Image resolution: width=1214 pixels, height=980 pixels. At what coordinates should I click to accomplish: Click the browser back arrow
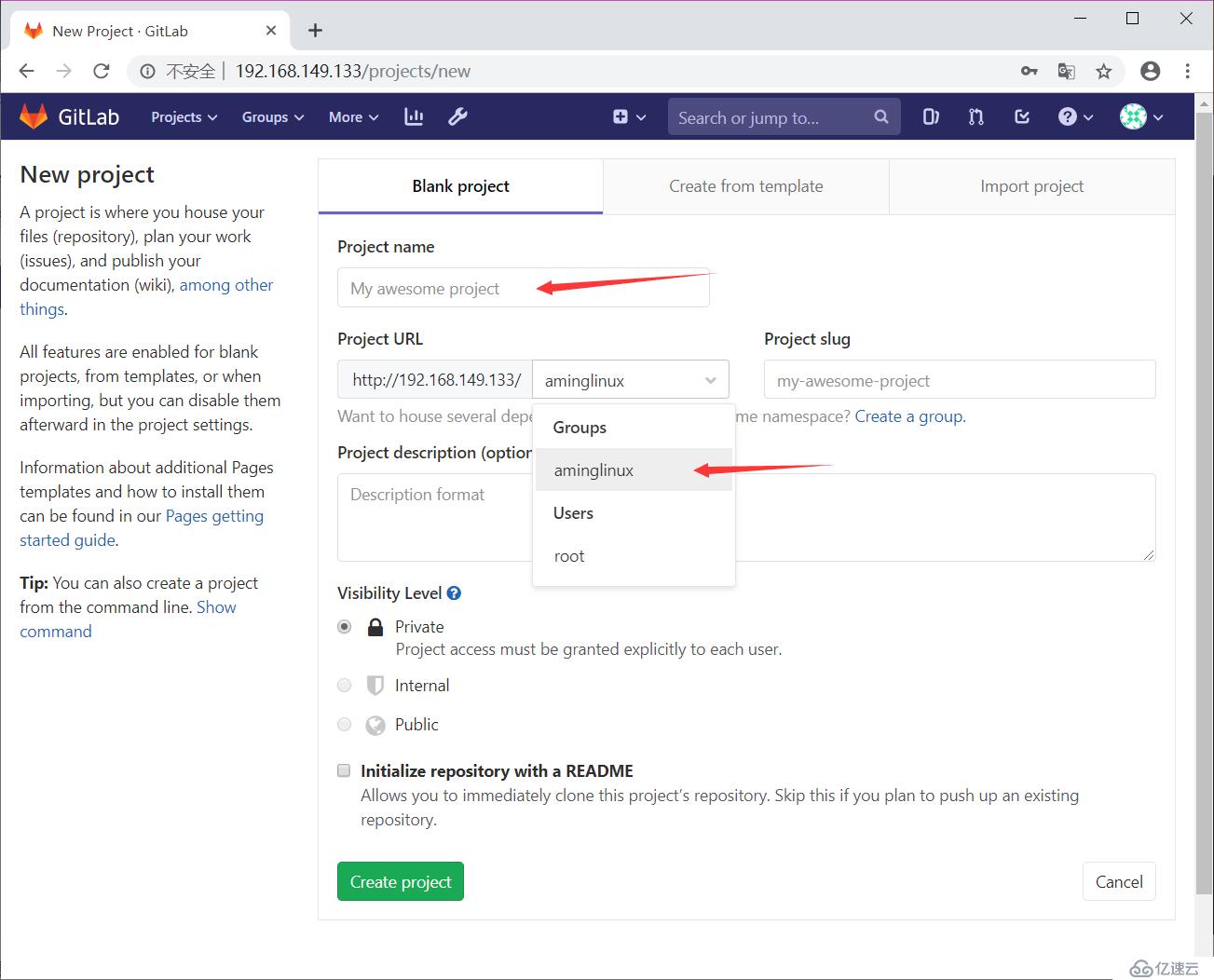[27, 71]
